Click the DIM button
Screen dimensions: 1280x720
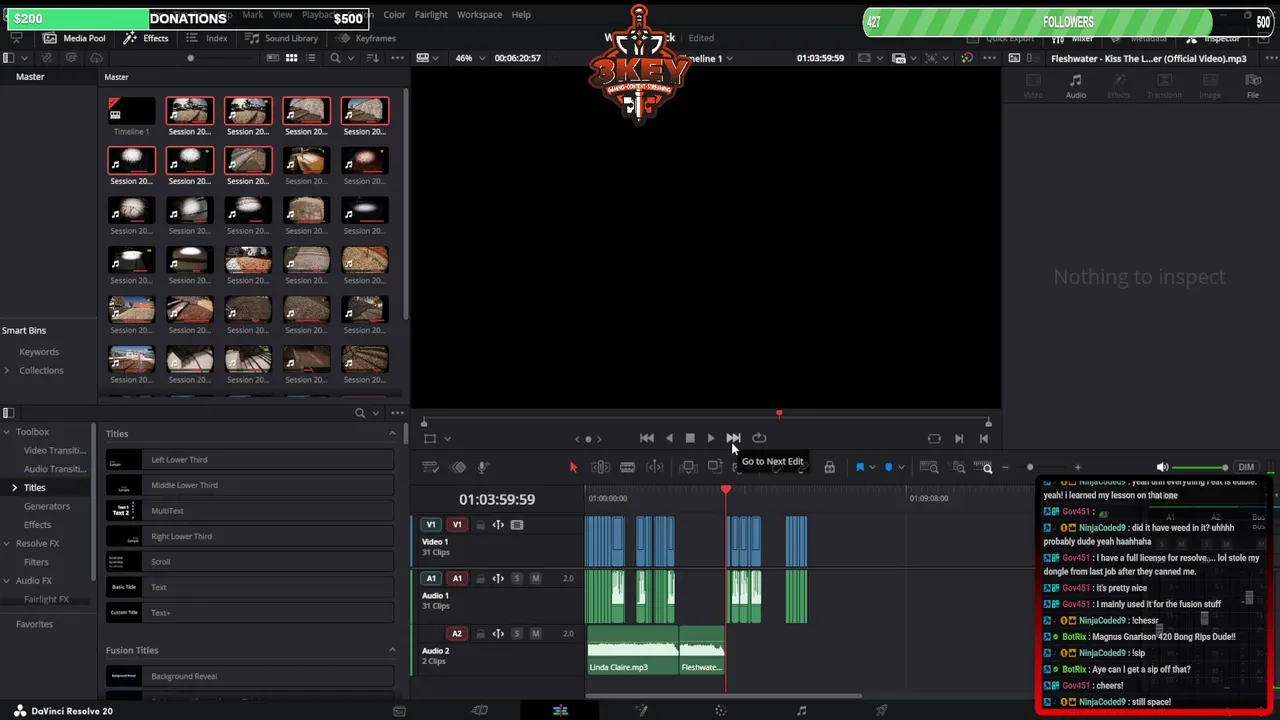[x=1246, y=467]
